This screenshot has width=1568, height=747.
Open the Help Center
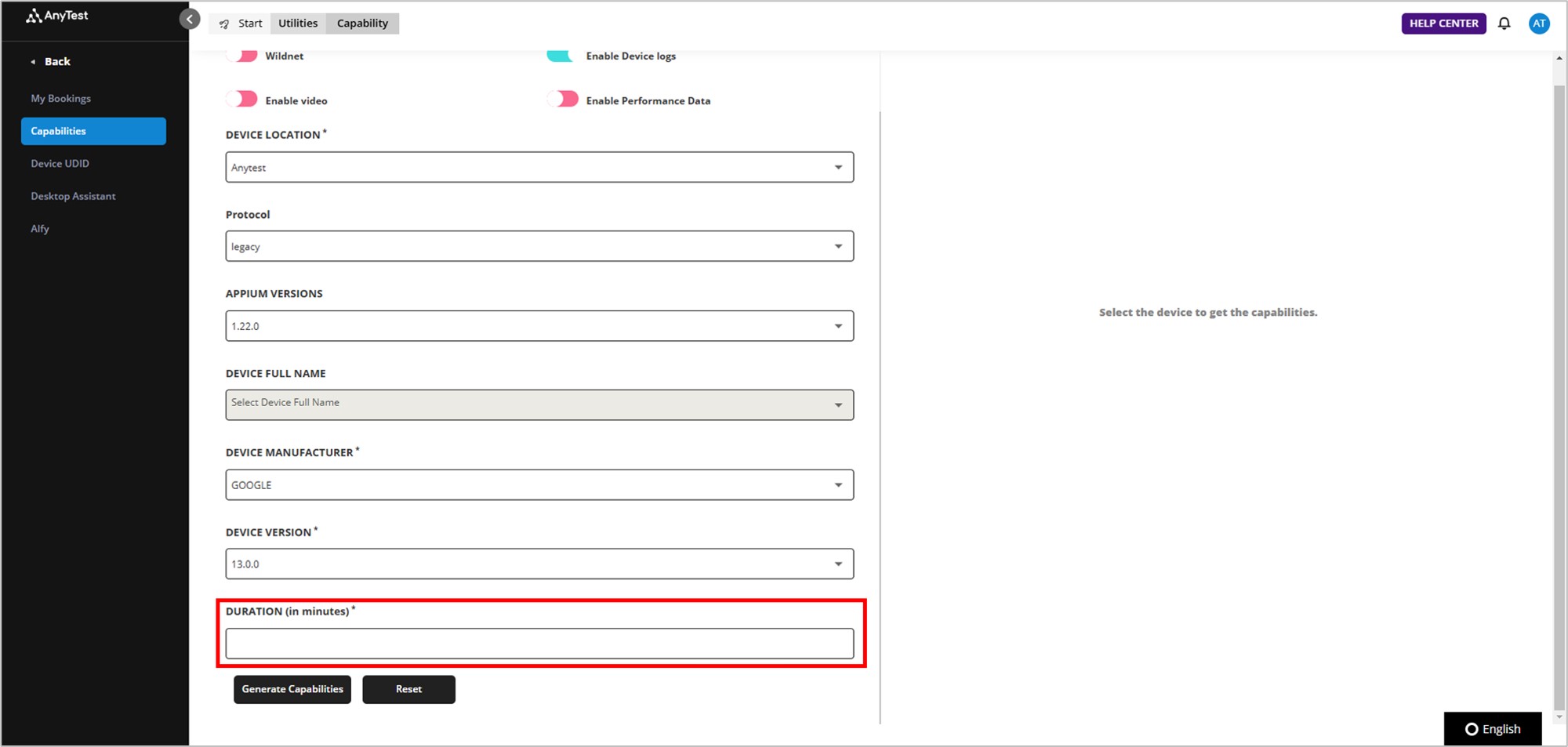pos(1443,24)
